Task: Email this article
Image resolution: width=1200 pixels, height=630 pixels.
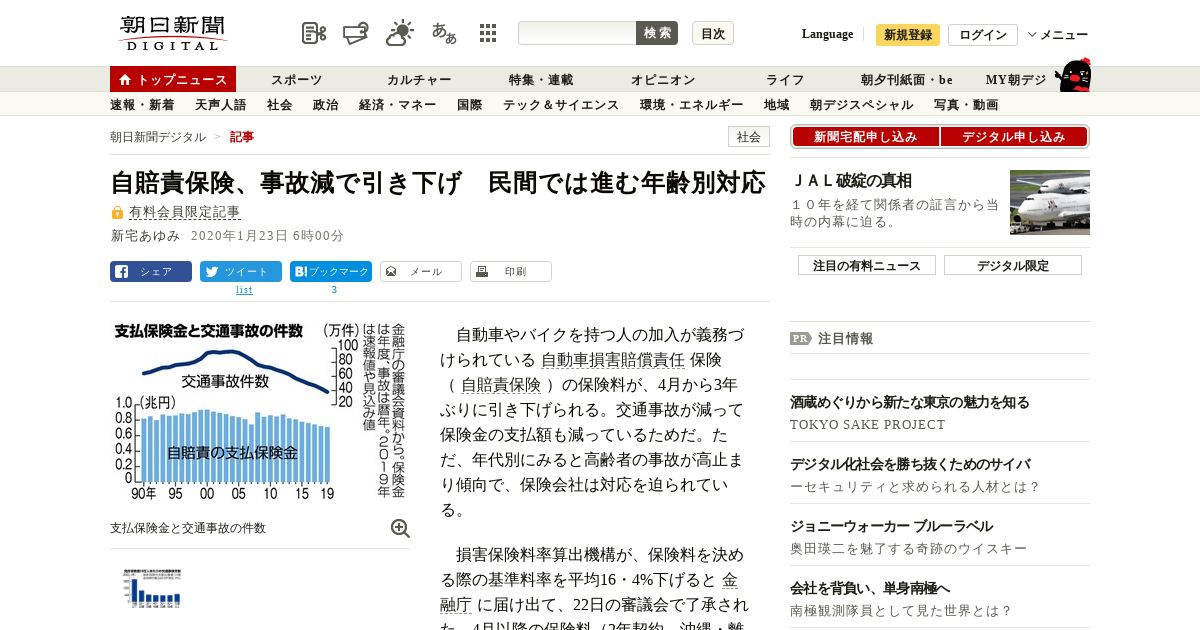Action: pyautogui.click(x=421, y=271)
